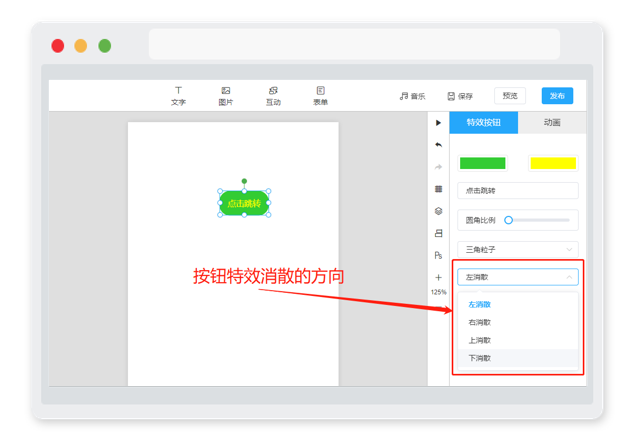Screen dimensions: 640x440
Task: Adjust the 圆角比例 slider handle
Action: click(509, 220)
